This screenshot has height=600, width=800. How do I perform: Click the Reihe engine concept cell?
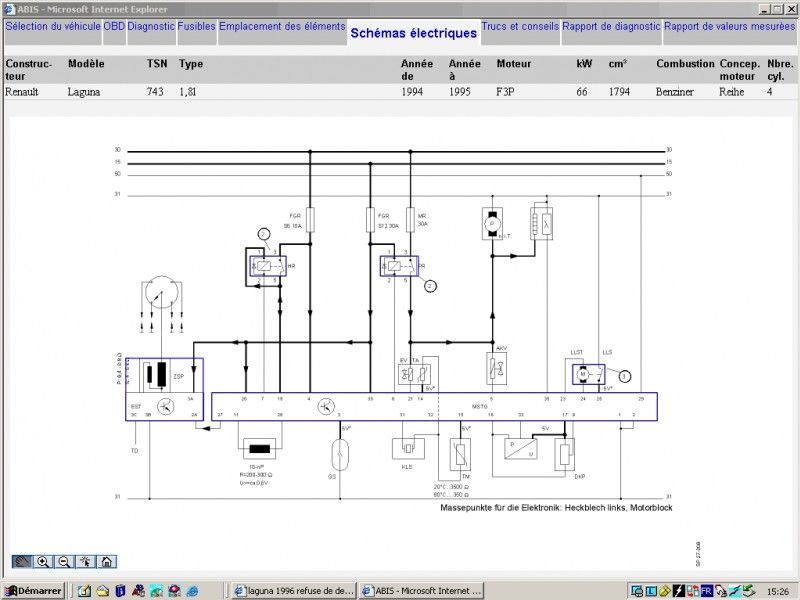[732, 92]
